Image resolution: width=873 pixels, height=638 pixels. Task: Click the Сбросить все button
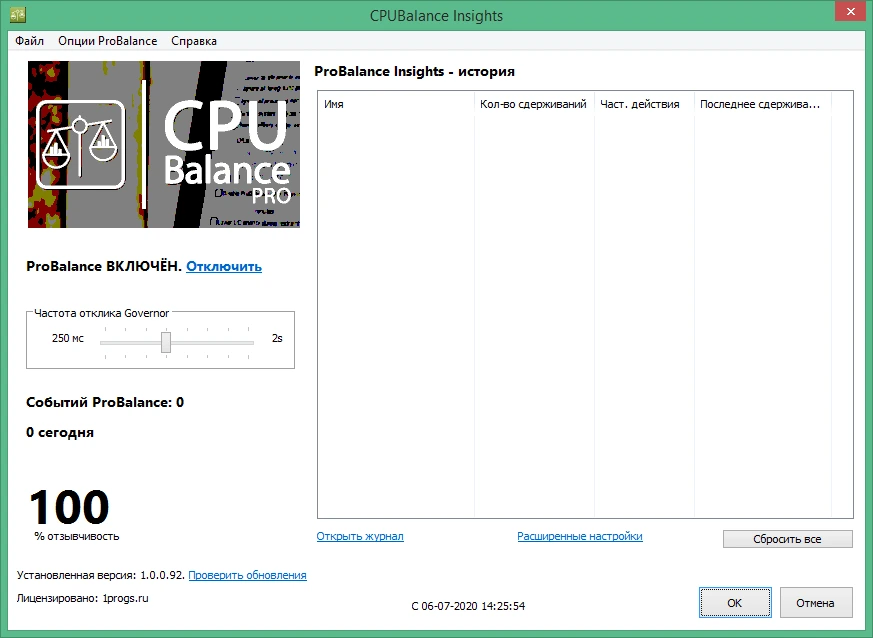(787, 539)
